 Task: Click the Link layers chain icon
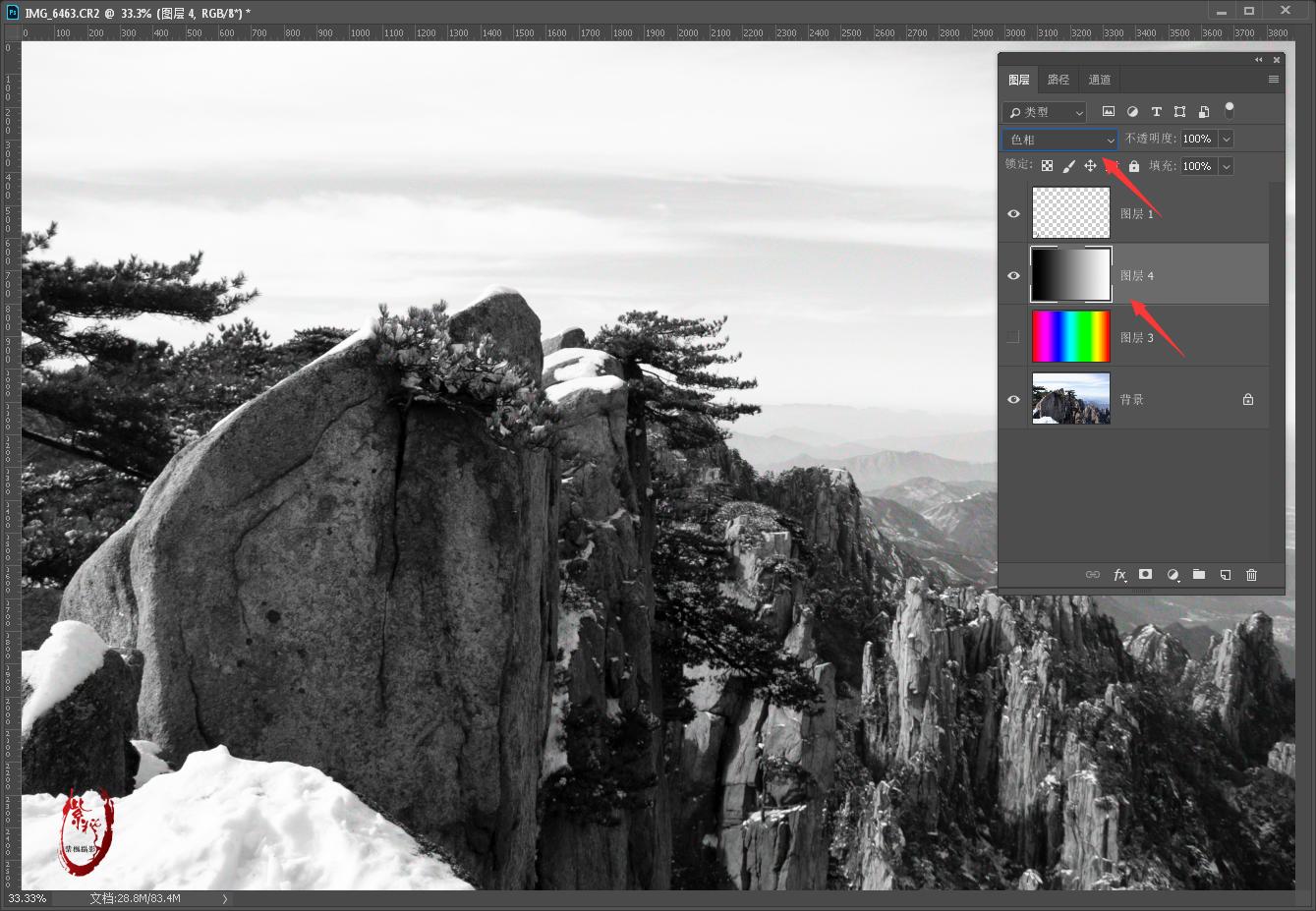[x=1093, y=575]
